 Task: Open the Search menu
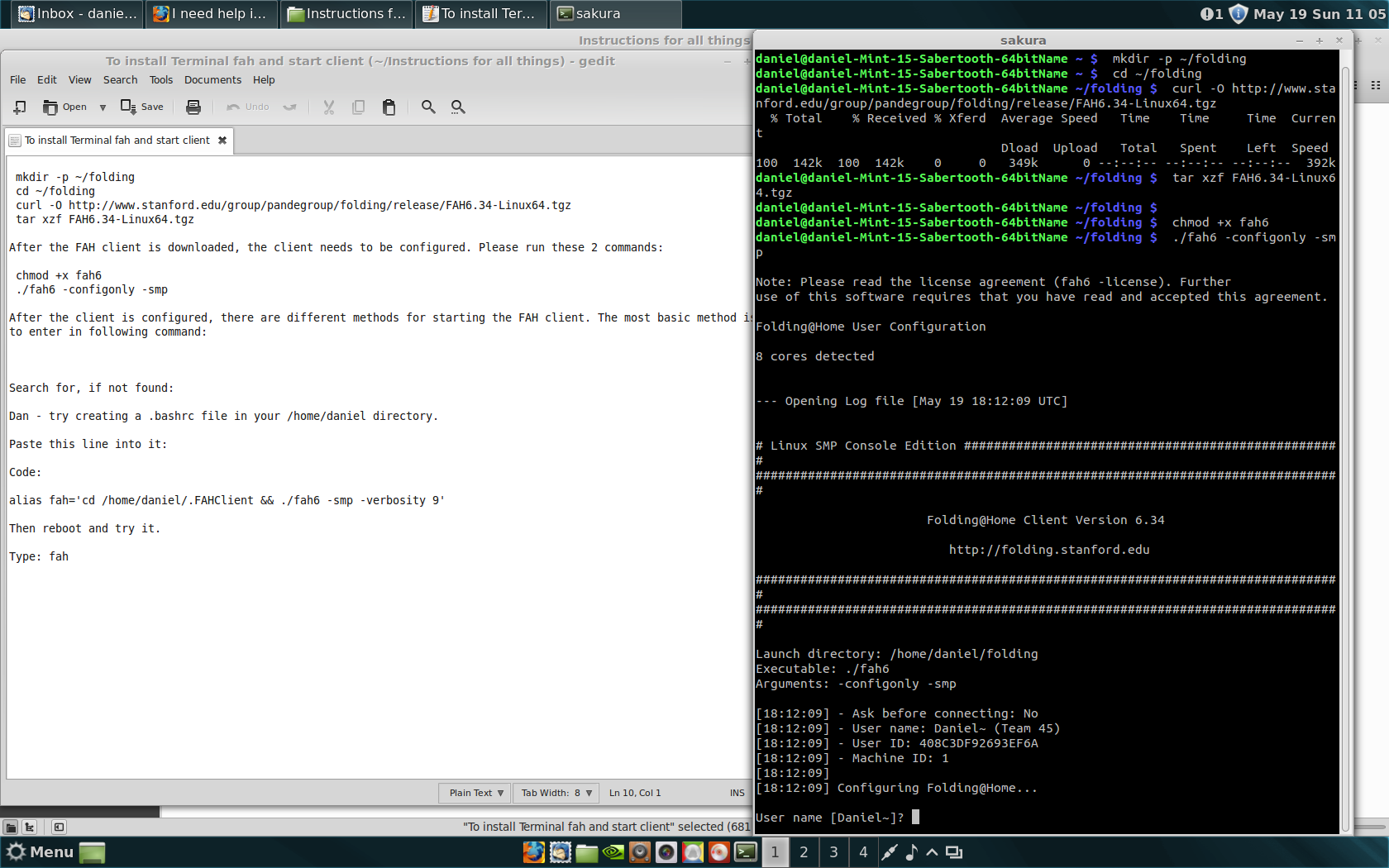pos(121,80)
